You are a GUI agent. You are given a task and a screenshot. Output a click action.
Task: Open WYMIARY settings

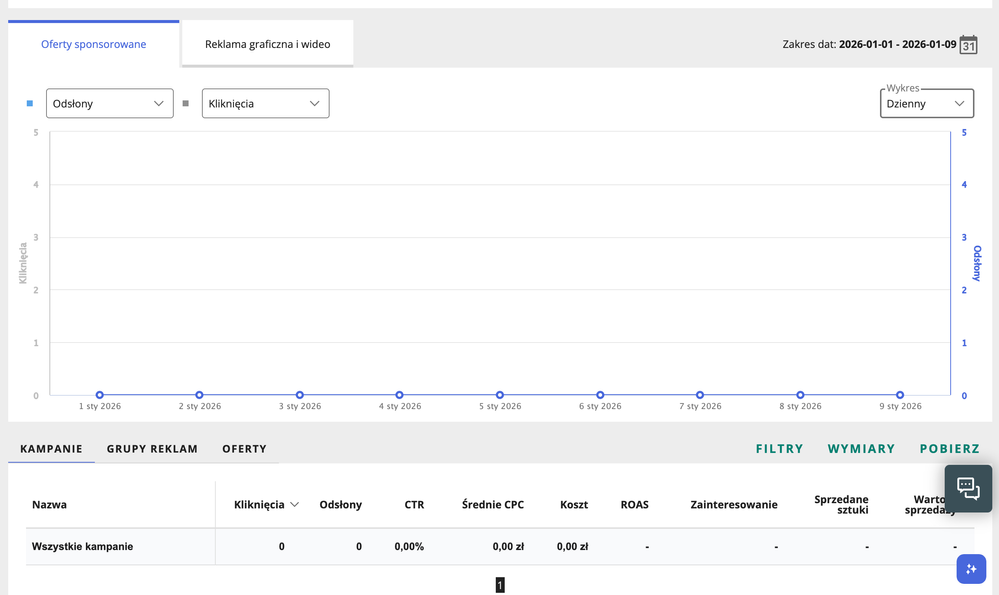pos(861,449)
